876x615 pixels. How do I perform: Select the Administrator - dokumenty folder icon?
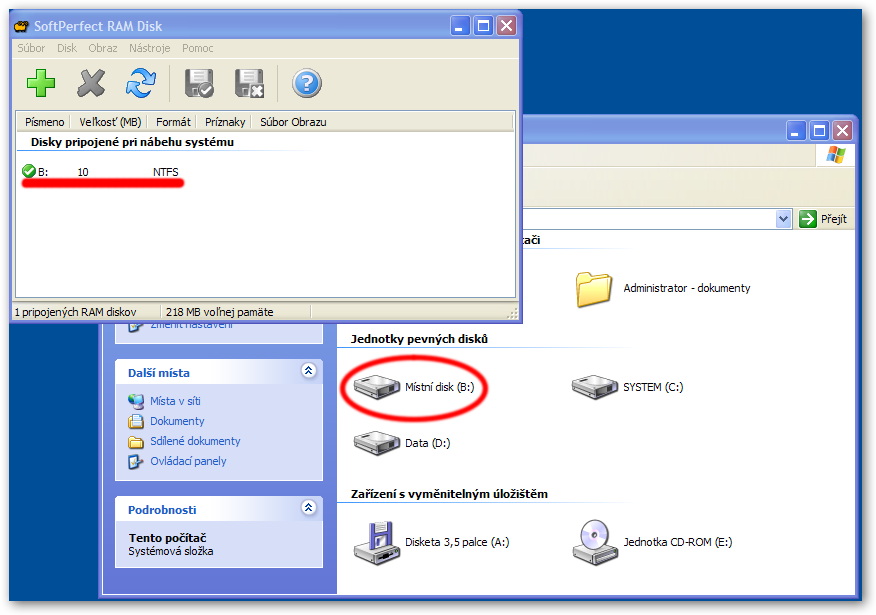[593, 289]
